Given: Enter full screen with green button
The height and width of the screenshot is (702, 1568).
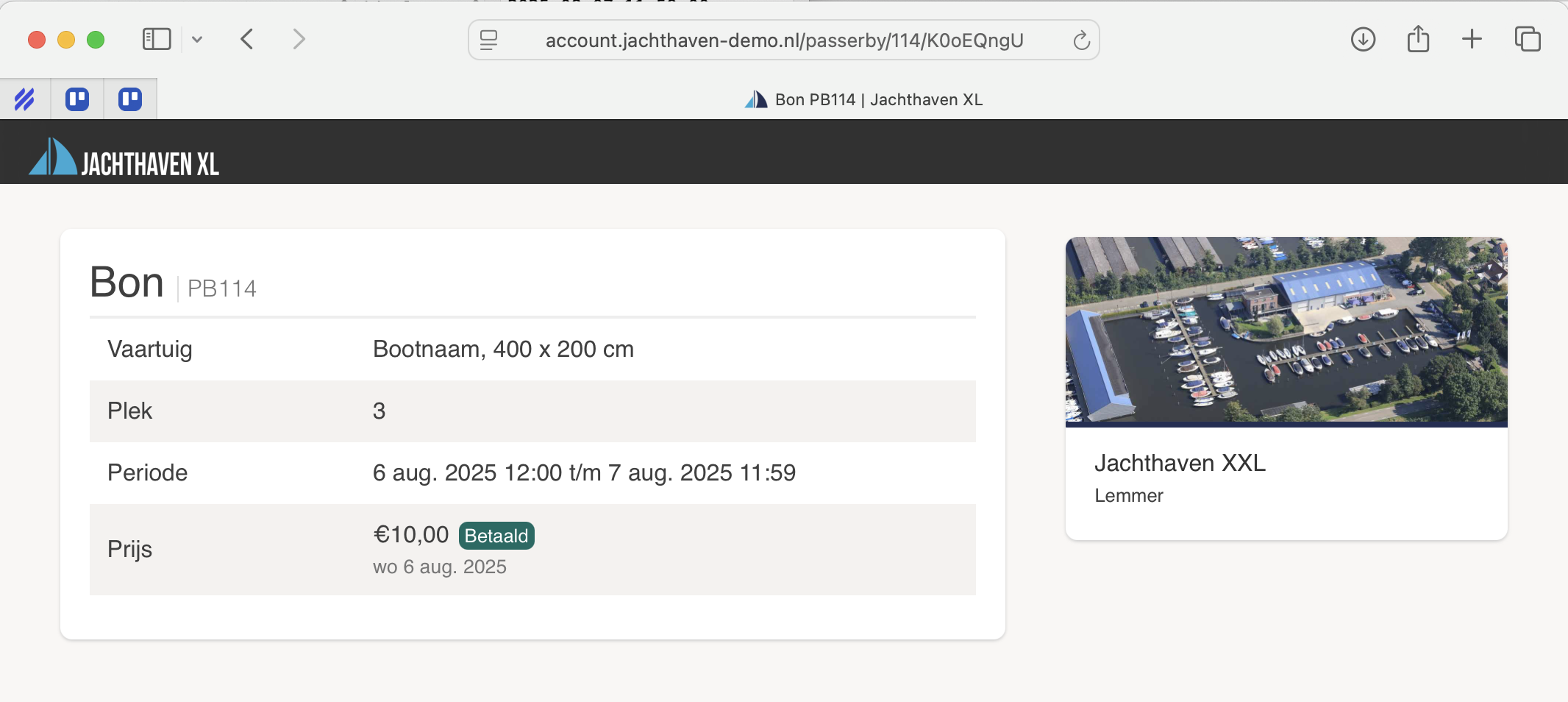Looking at the screenshot, I should [x=96, y=40].
